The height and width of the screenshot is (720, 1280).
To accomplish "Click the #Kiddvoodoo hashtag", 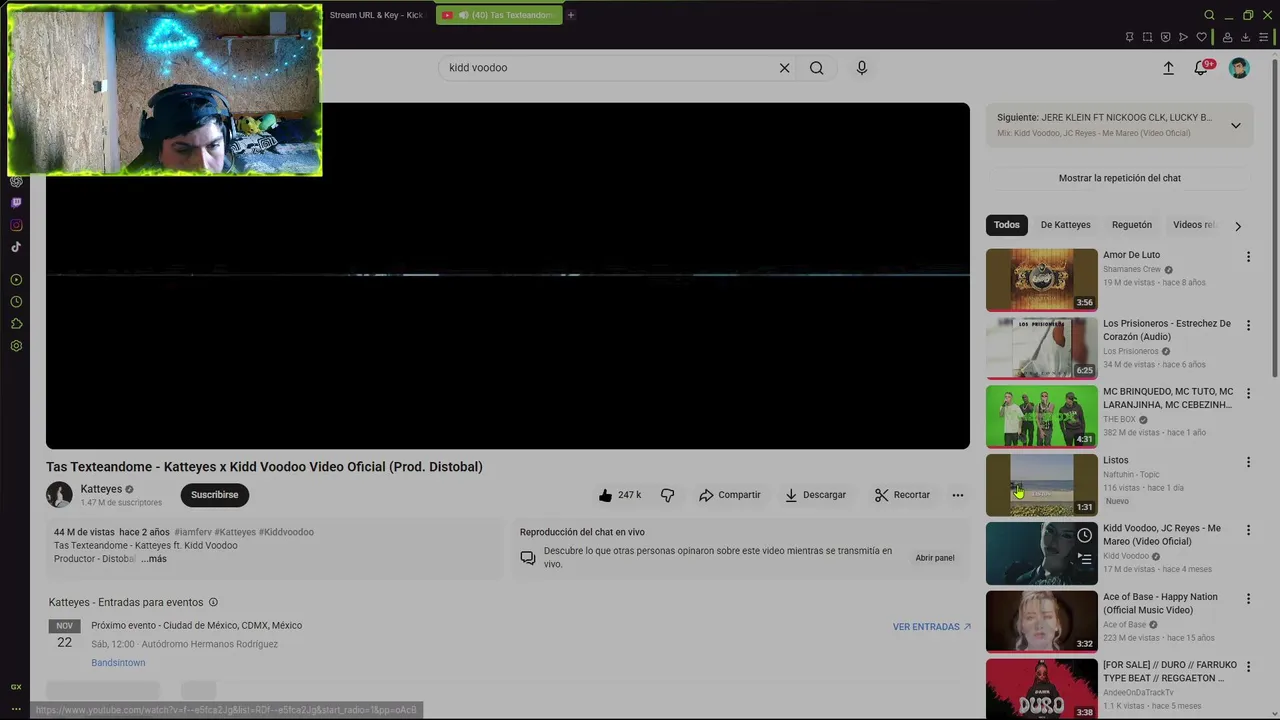I will [286, 532].
